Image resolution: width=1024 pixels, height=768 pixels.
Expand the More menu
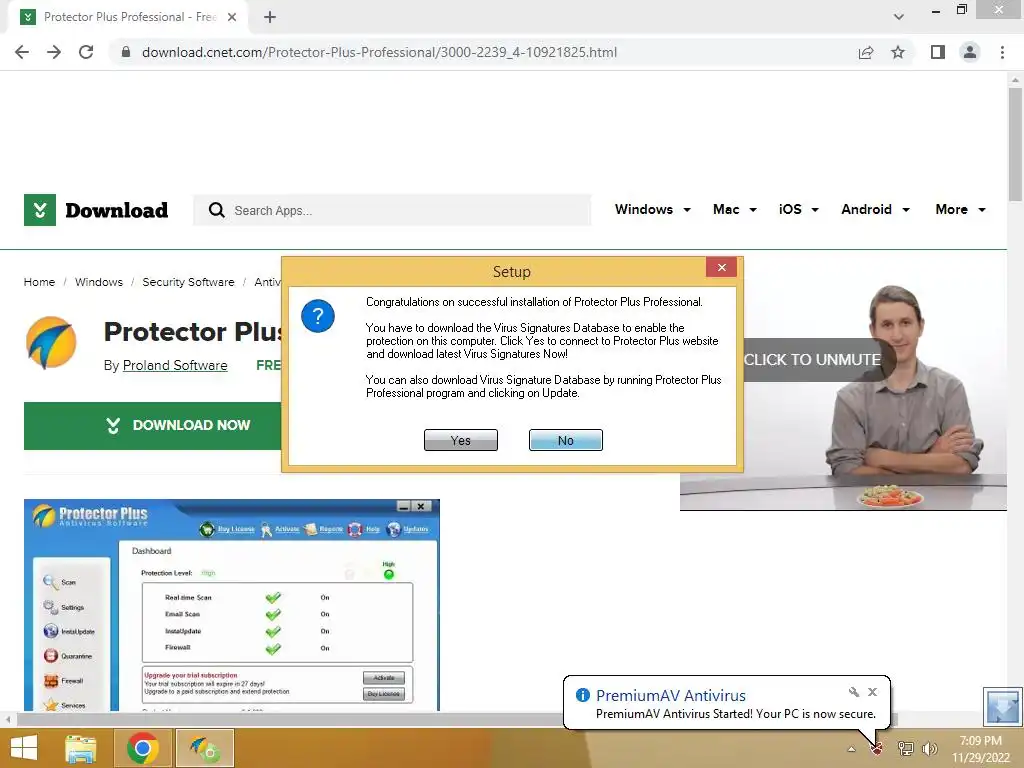960,210
